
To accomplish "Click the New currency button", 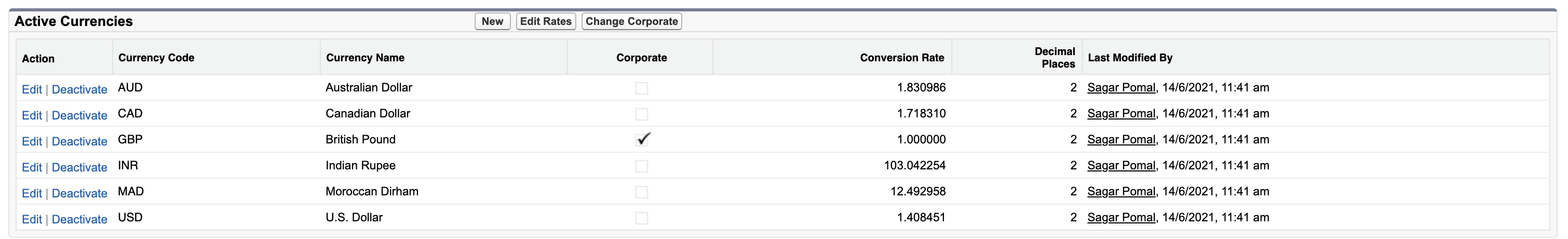I will (x=492, y=21).
